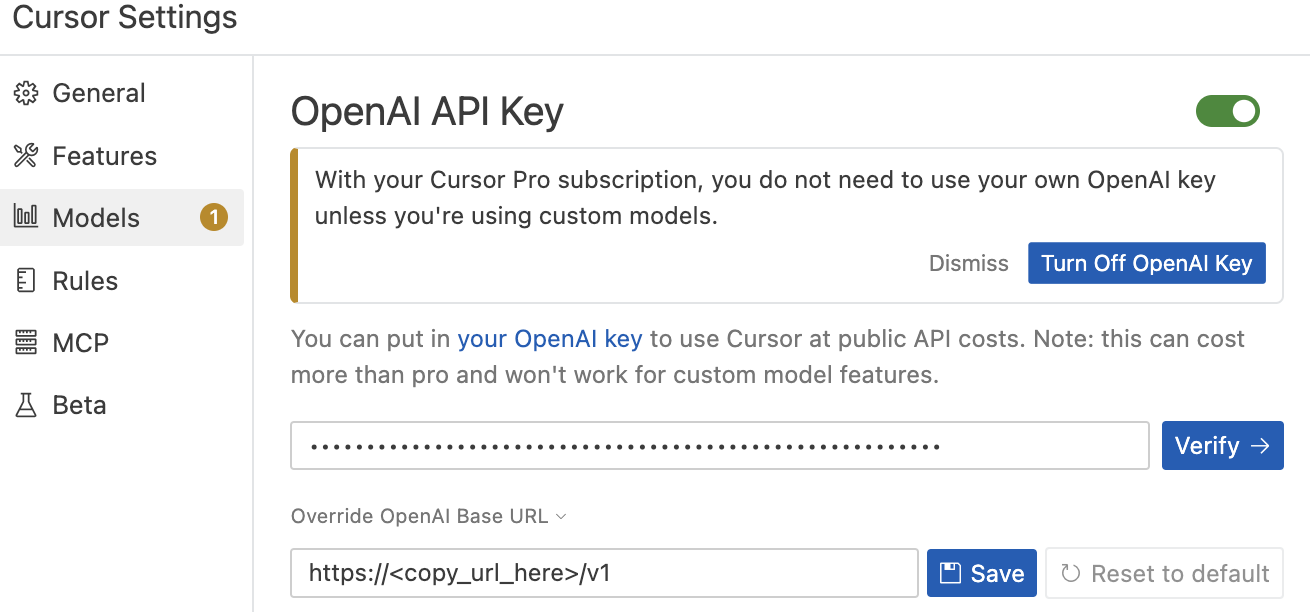Click the circular arrow reset icon
Image resolution: width=1310 pixels, height=612 pixels.
click(1070, 573)
